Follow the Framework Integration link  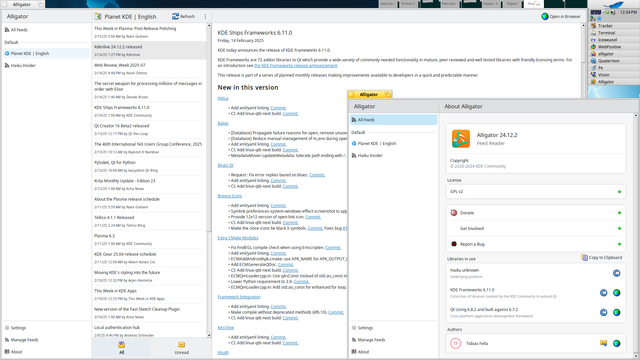pyautogui.click(x=239, y=297)
